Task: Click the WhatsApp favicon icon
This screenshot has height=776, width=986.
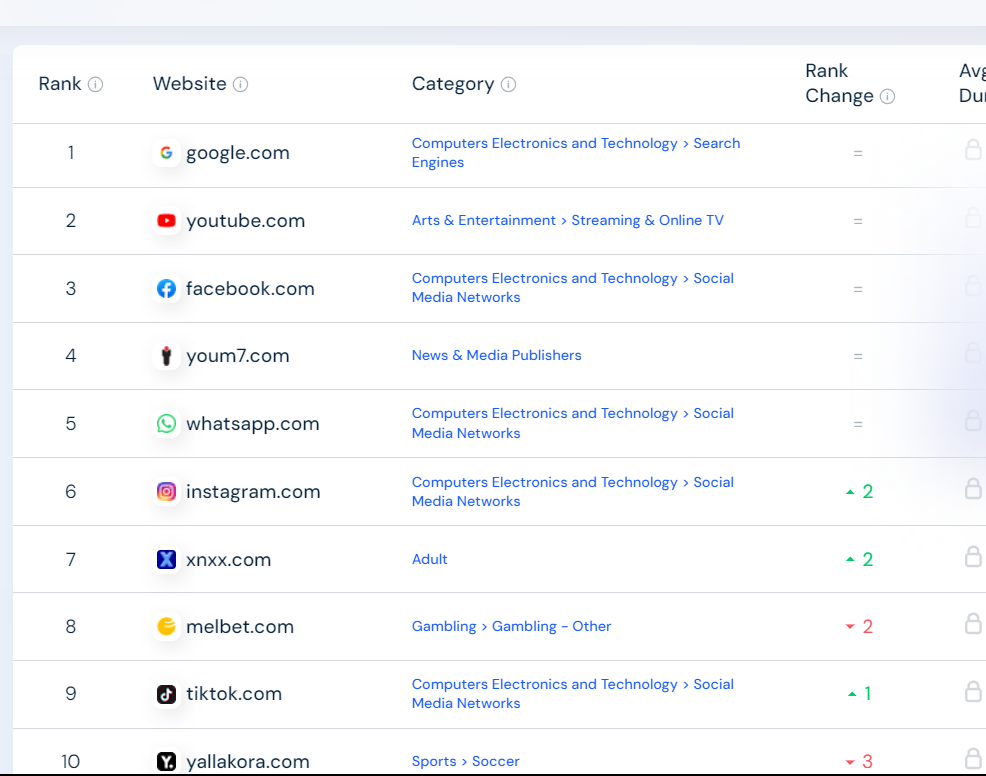Action: pyautogui.click(x=167, y=423)
